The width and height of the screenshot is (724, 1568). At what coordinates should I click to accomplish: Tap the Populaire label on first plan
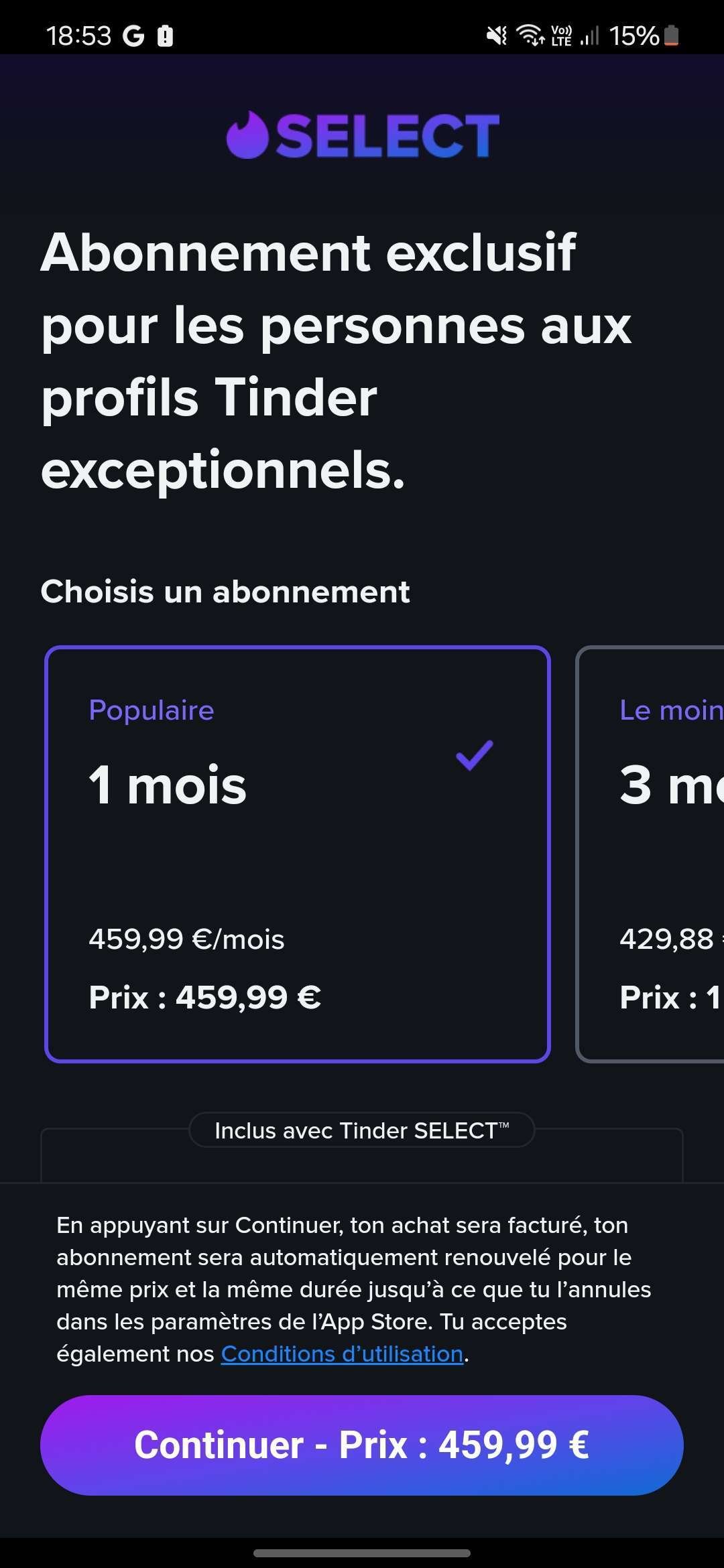pyautogui.click(x=152, y=710)
